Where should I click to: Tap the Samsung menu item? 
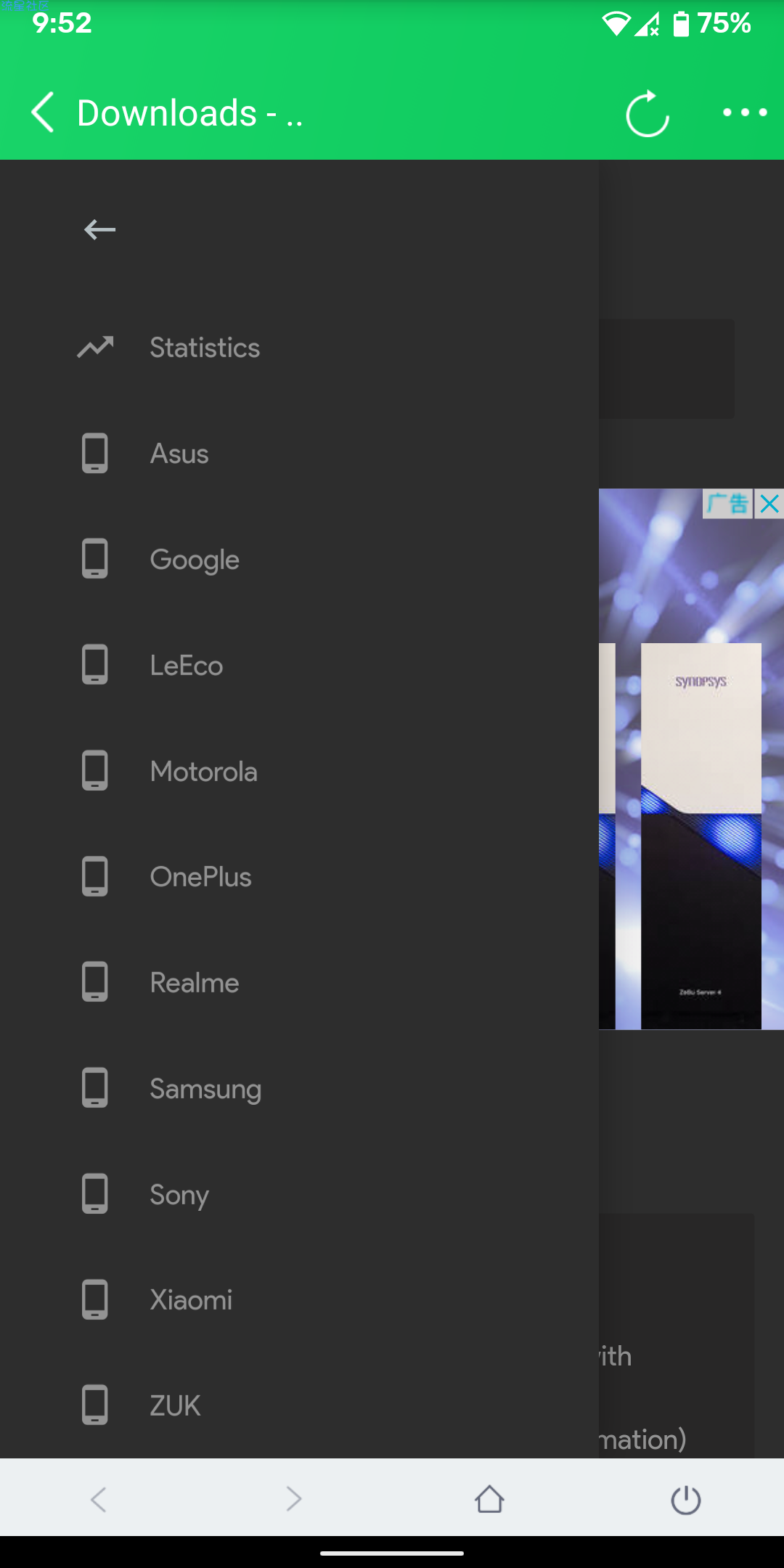[299, 1089]
